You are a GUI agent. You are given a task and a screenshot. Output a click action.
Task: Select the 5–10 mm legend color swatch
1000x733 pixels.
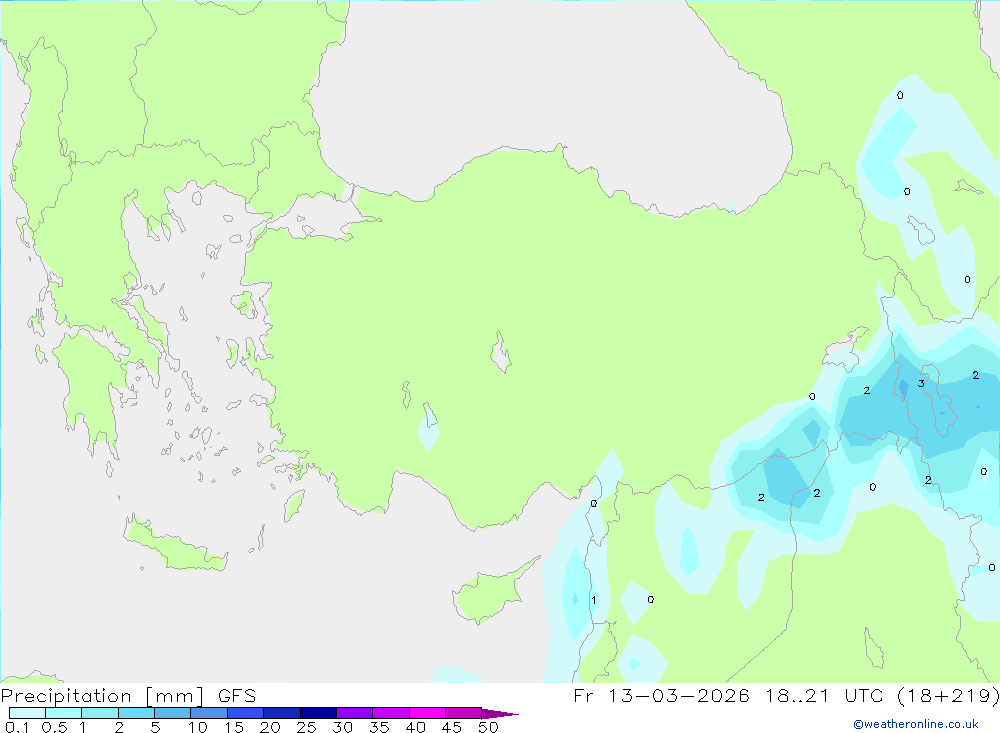point(173,713)
